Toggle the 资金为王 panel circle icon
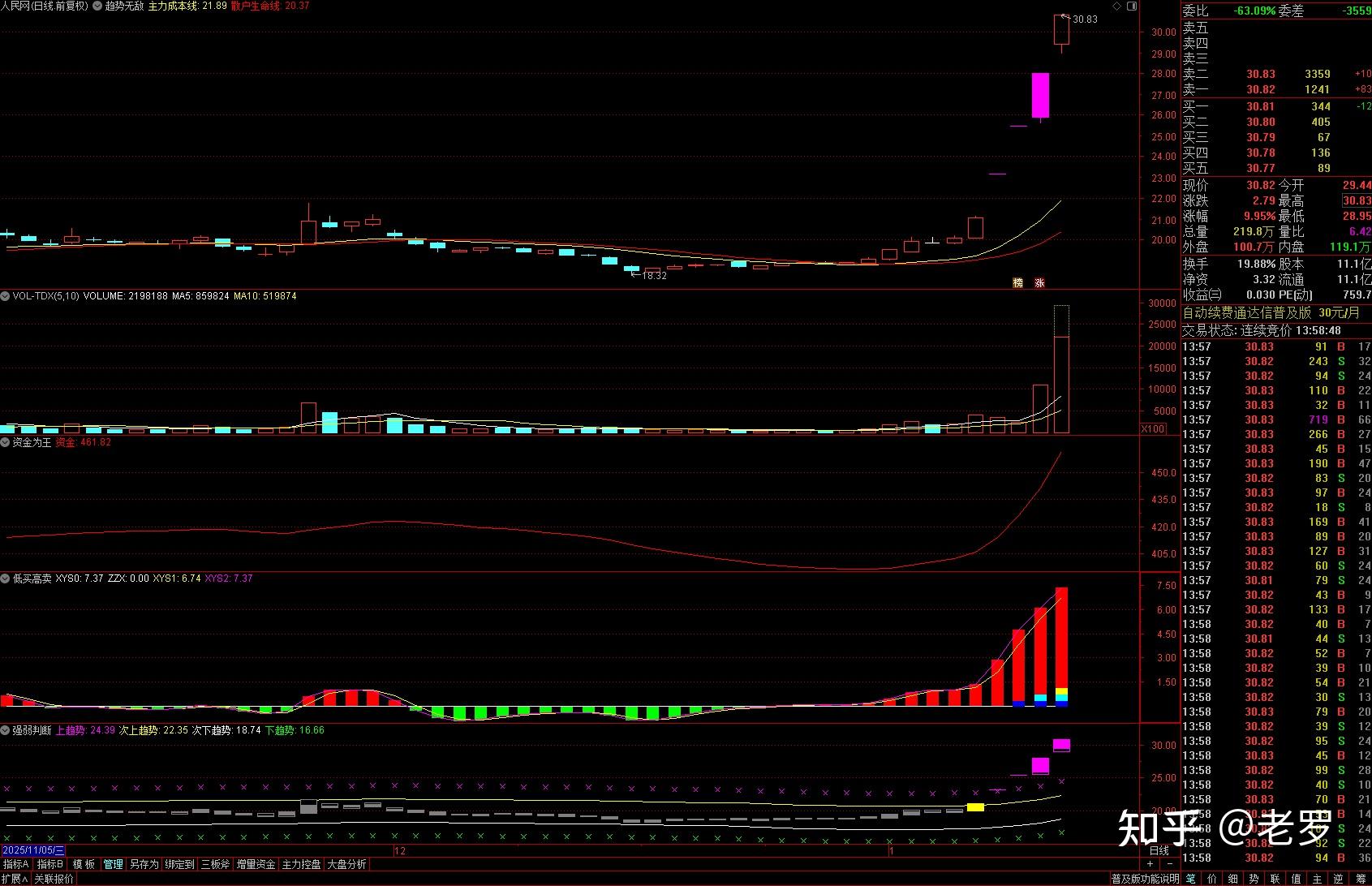1372x886 pixels. (6, 442)
